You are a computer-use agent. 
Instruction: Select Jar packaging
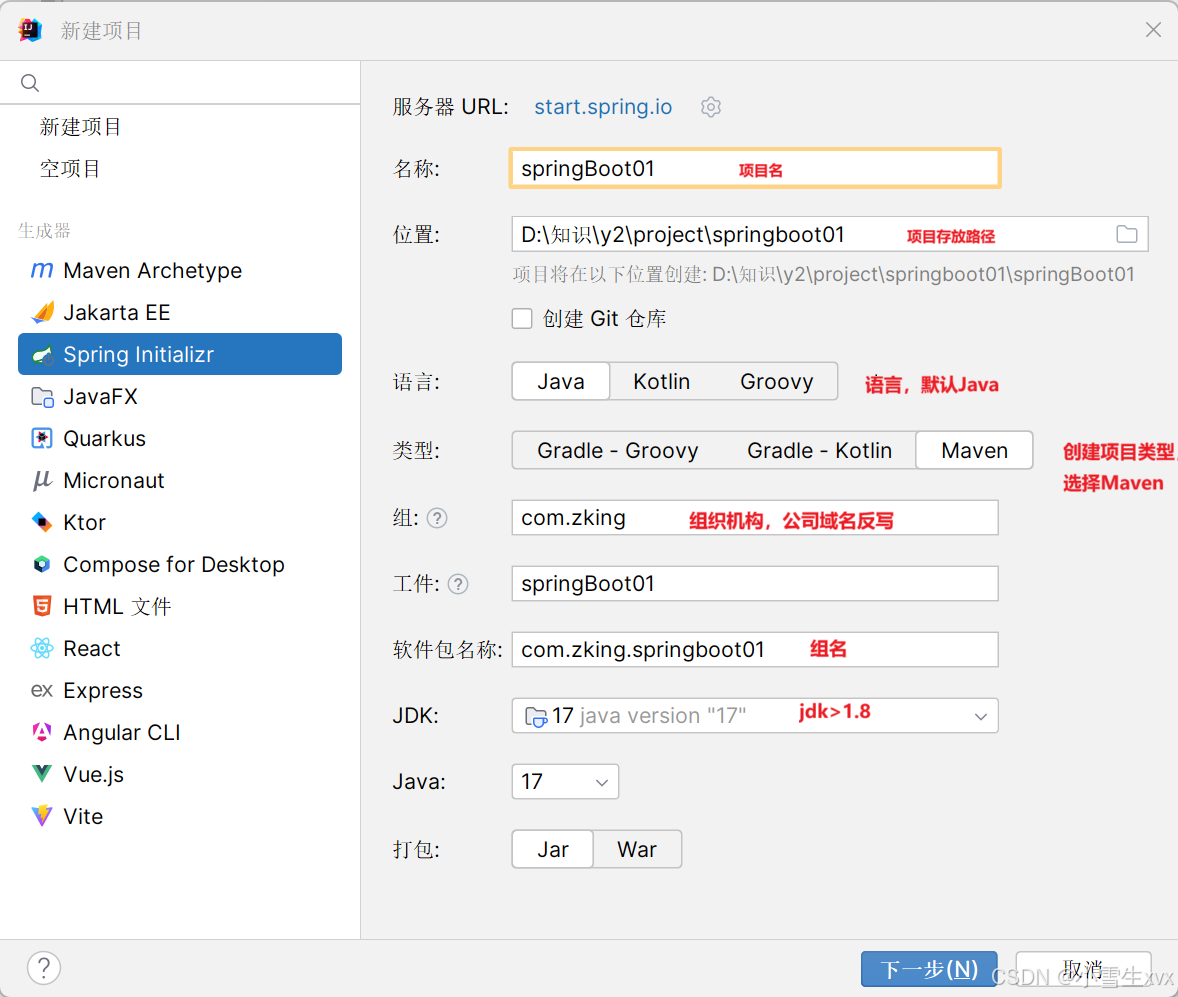[553, 849]
